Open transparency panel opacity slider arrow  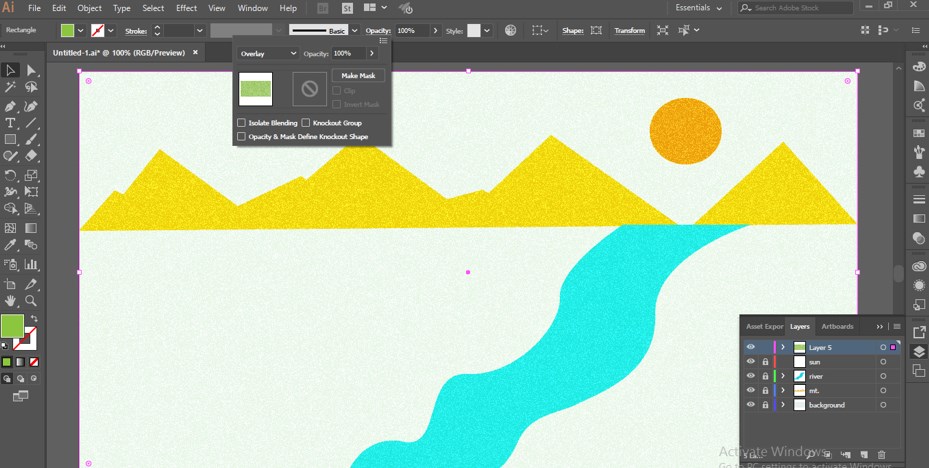tap(371, 53)
